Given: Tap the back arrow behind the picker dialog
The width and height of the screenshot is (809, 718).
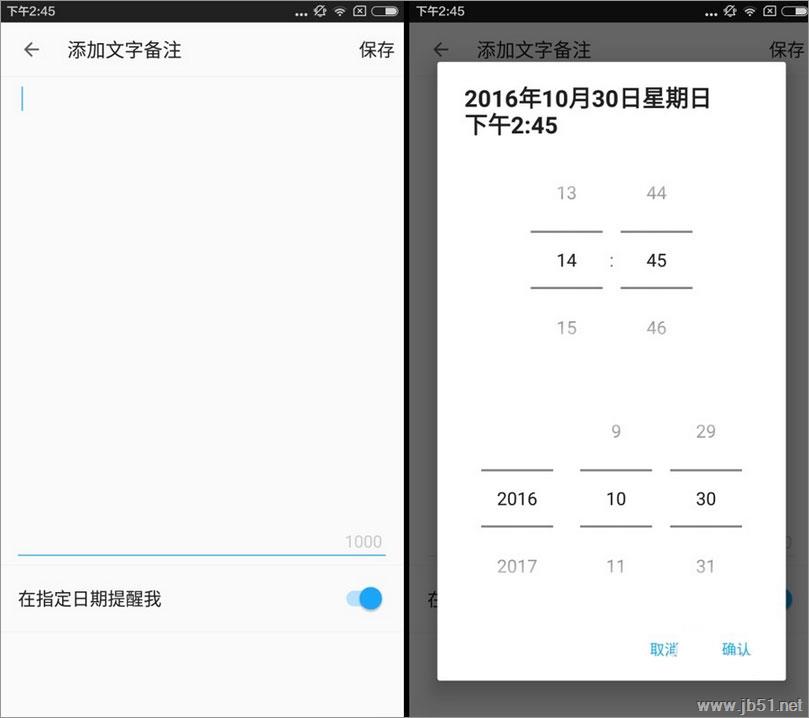Looking at the screenshot, I should [440, 50].
